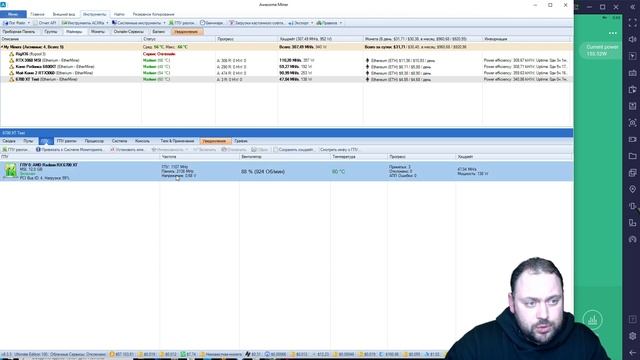
Task: Open the three-dots menu in the green app
Action: point(613,33)
